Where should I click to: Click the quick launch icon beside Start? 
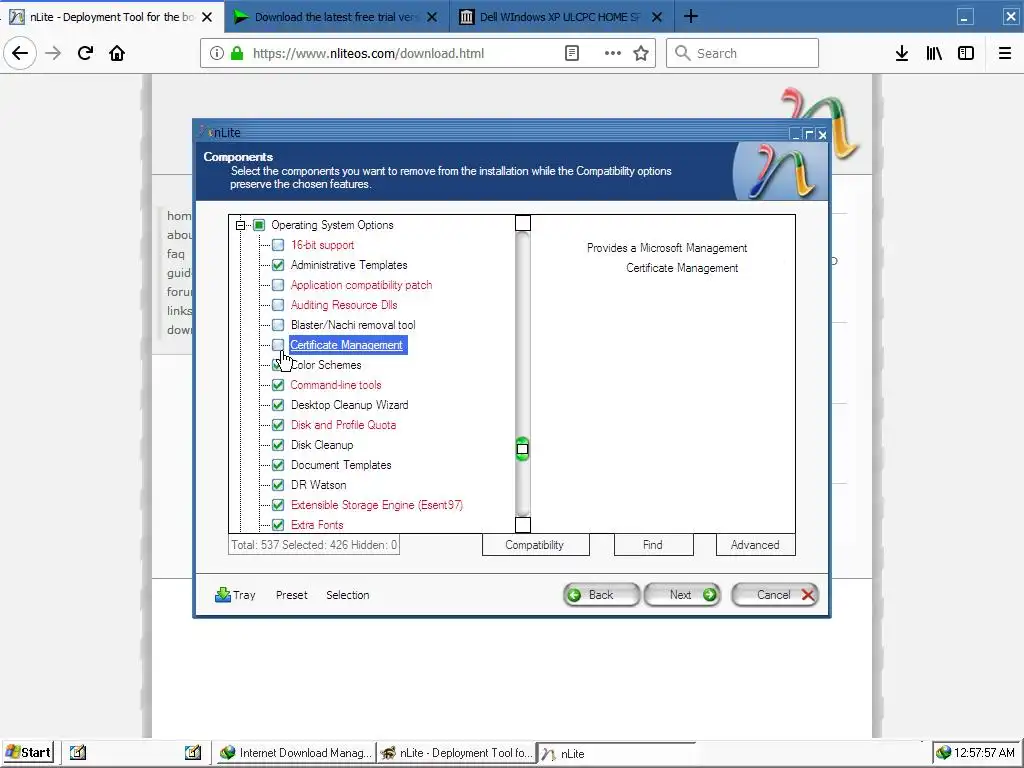[x=78, y=752]
